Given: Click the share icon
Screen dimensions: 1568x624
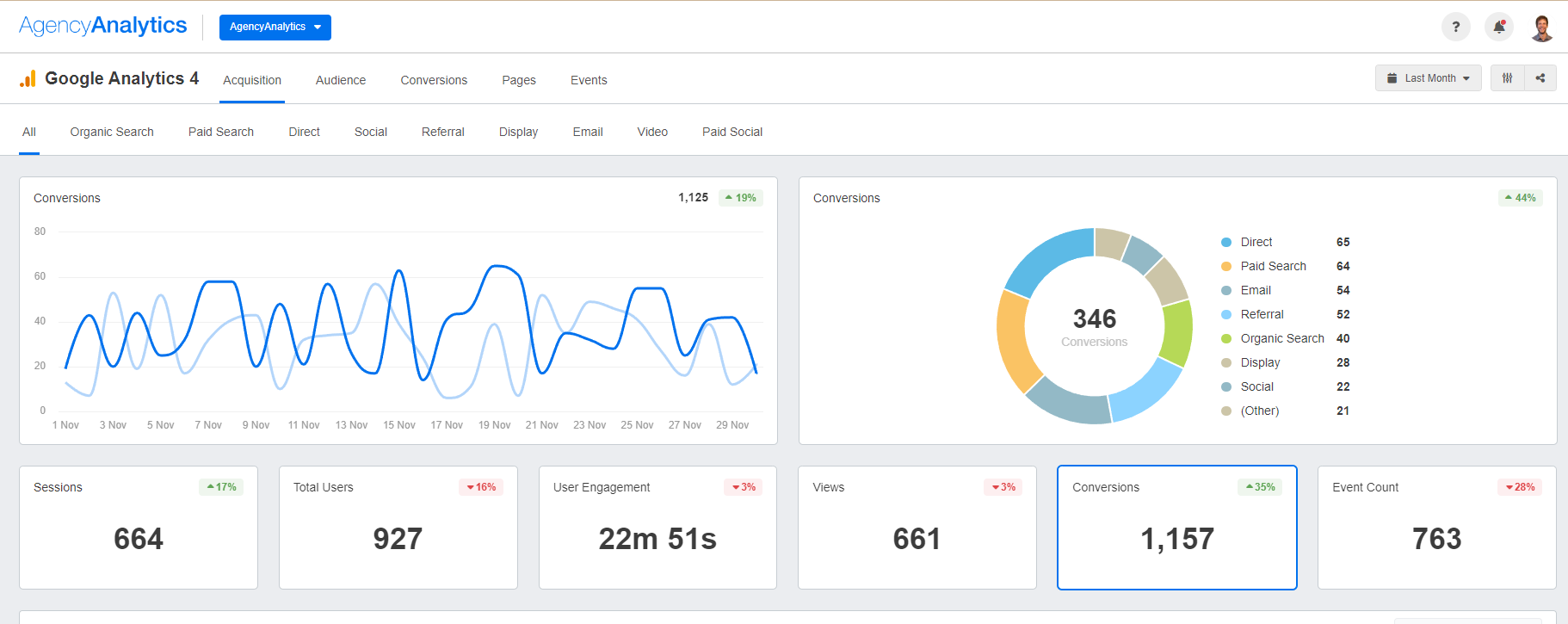Looking at the screenshot, I should tap(1540, 78).
